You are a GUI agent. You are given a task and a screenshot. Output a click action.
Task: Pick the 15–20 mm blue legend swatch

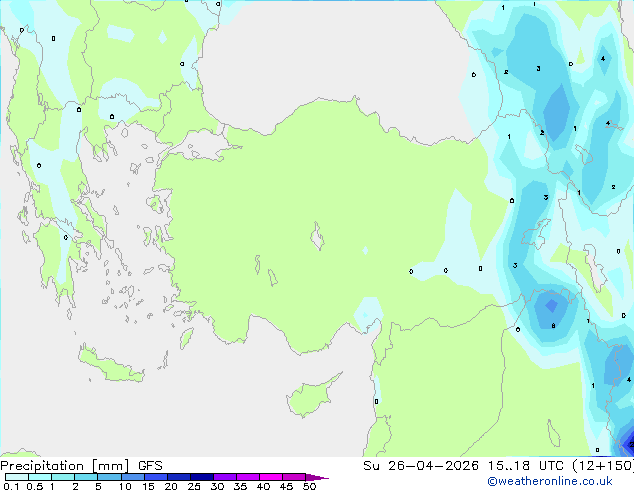156,477
